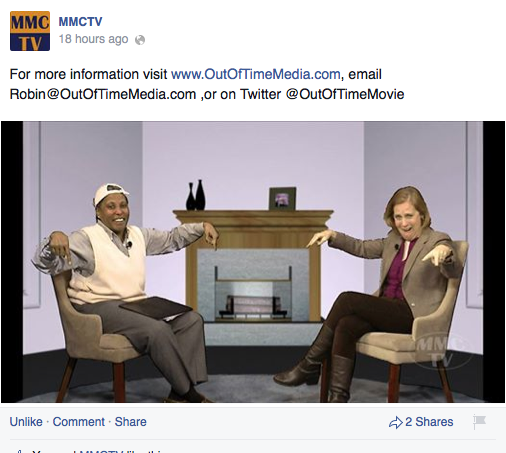Click the flag report icon
The width and height of the screenshot is (506, 453).
(x=480, y=422)
